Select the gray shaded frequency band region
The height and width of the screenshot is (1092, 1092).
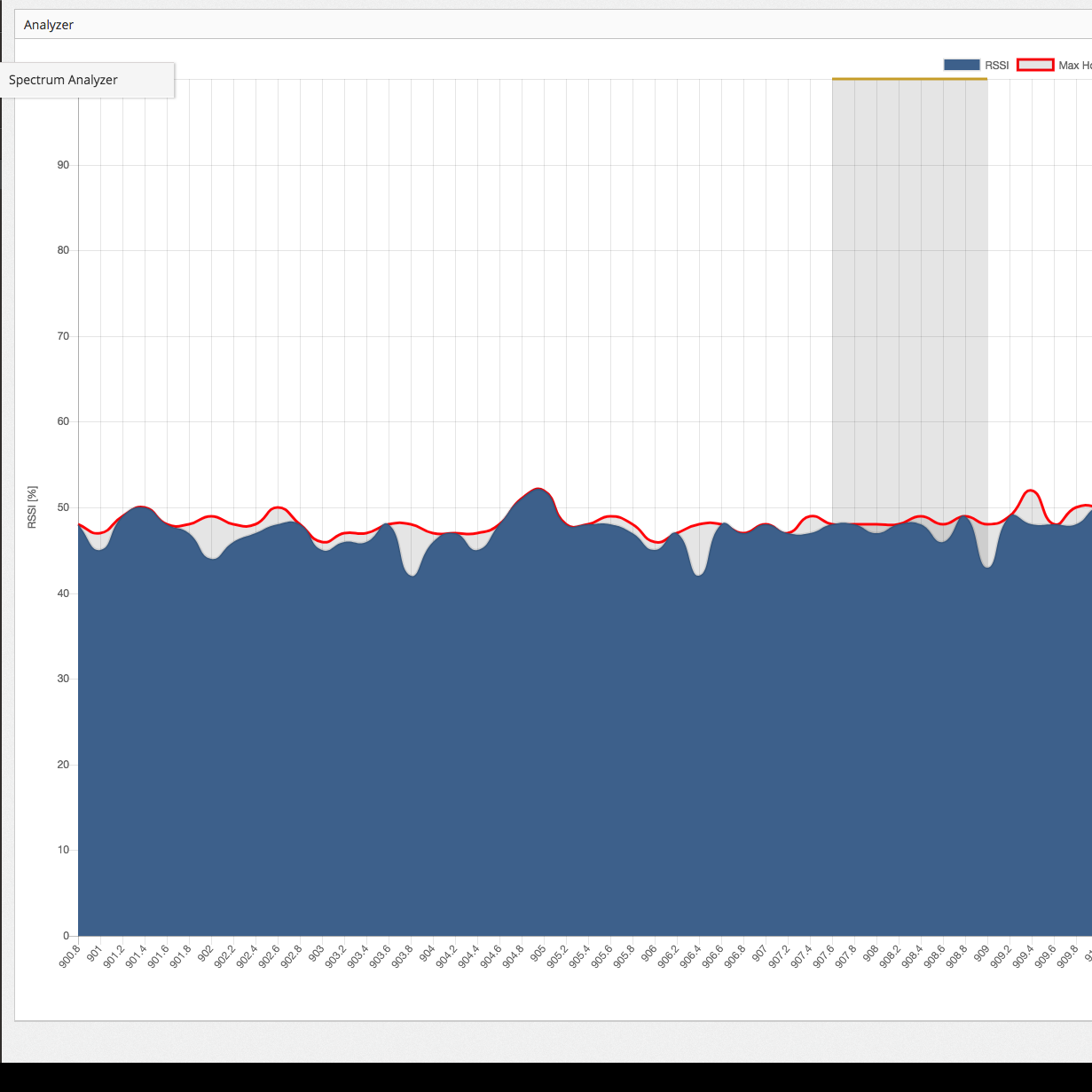click(909, 293)
